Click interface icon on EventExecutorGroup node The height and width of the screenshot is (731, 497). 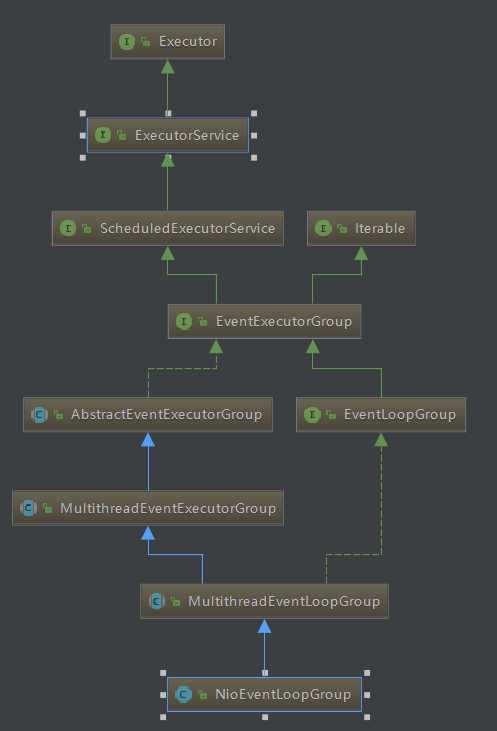pos(184,321)
